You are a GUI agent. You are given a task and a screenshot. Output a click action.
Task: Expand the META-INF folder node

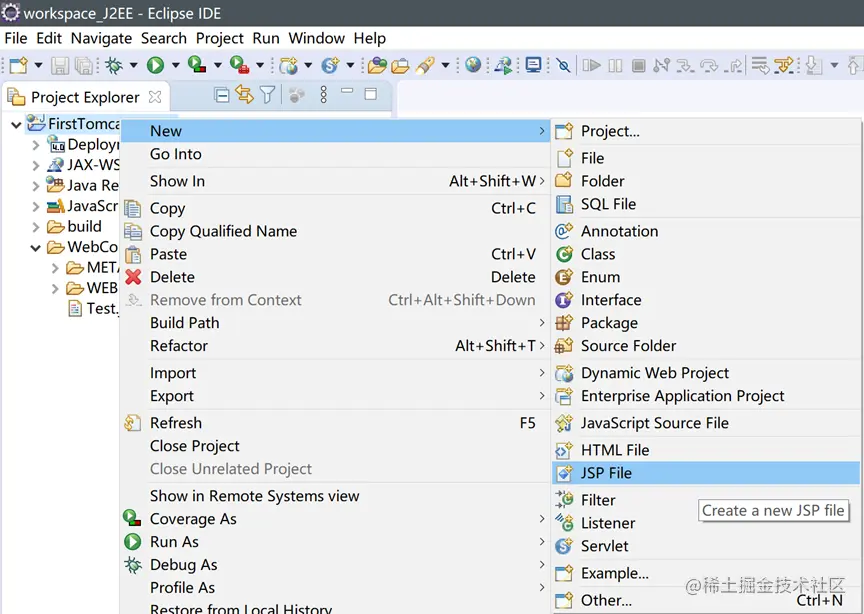point(55,268)
